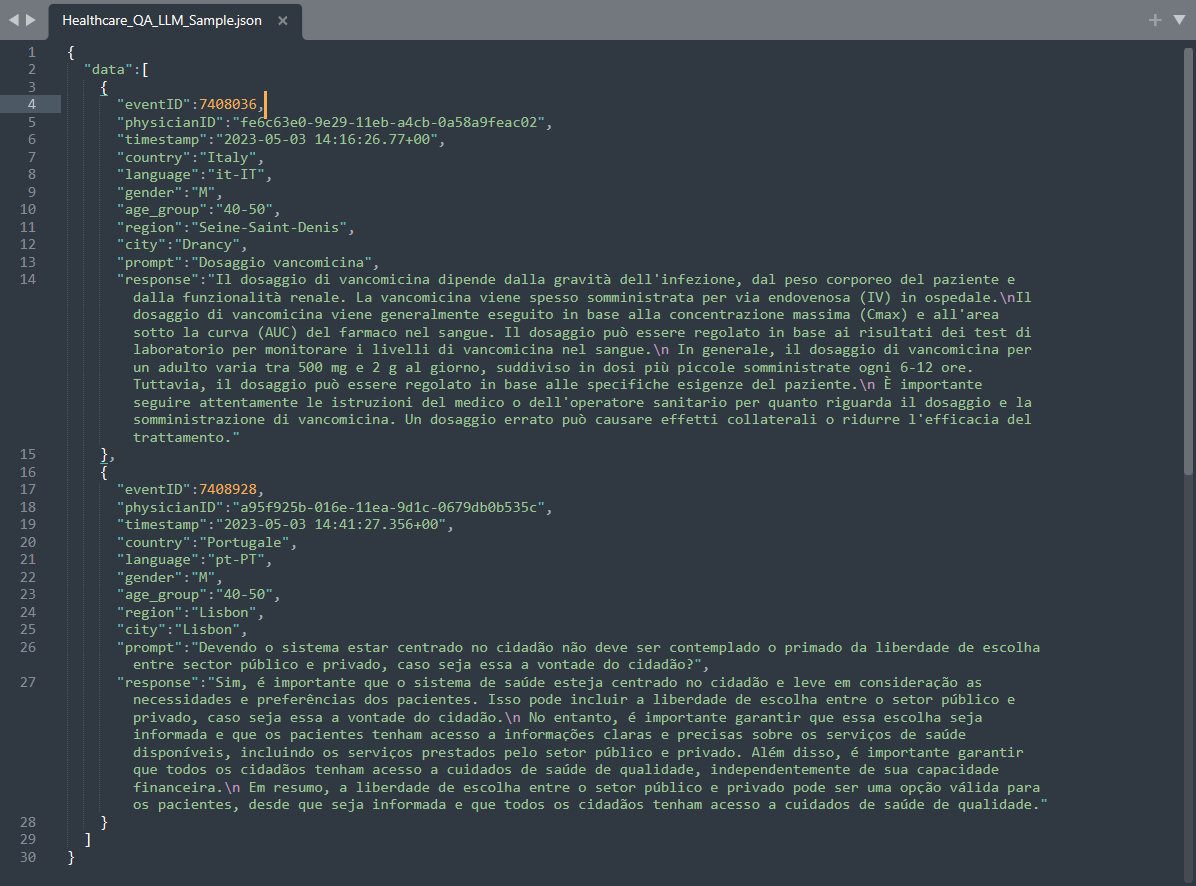This screenshot has width=1196, height=886.
Task: Click the word "cidadão?" ending the prompt
Action: pos(661,665)
